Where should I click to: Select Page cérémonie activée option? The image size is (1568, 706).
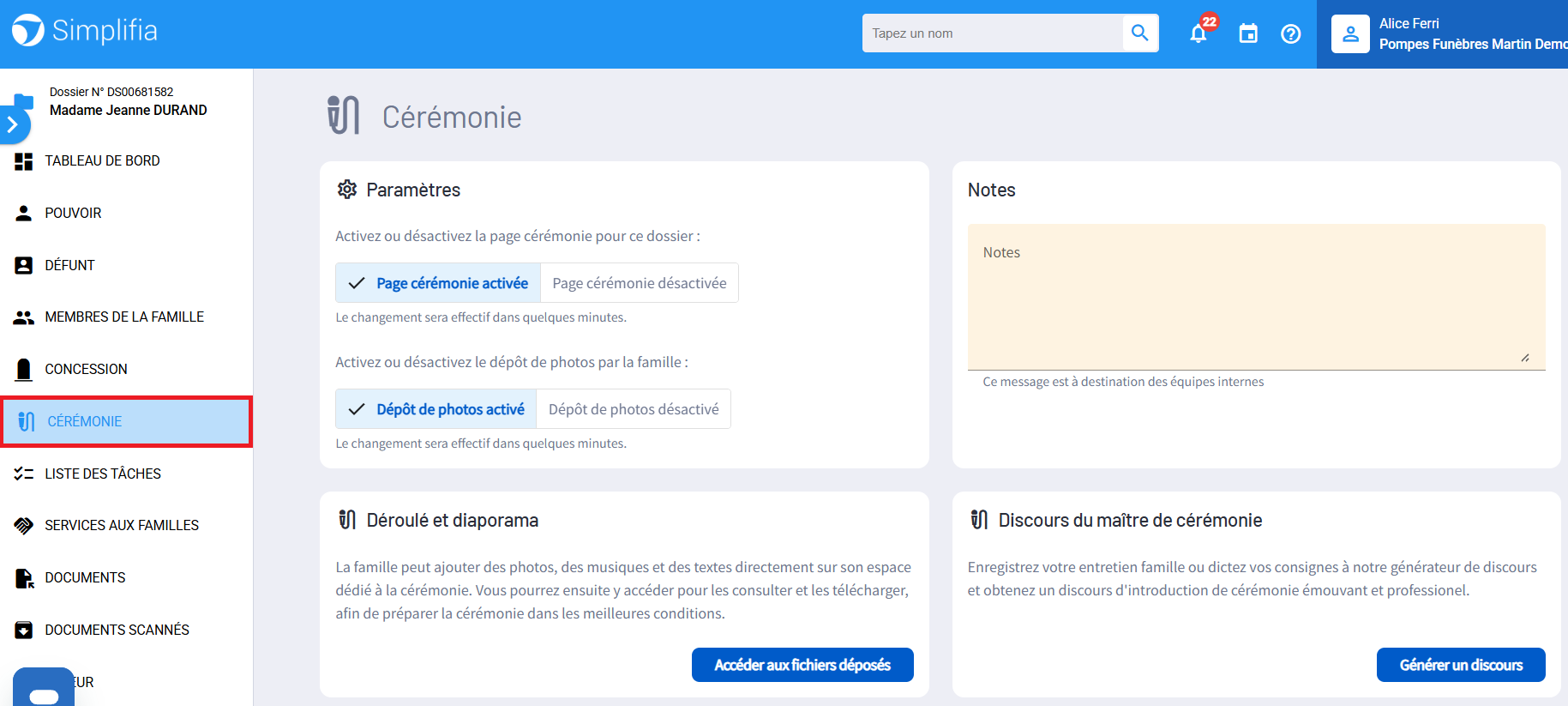[x=438, y=283]
